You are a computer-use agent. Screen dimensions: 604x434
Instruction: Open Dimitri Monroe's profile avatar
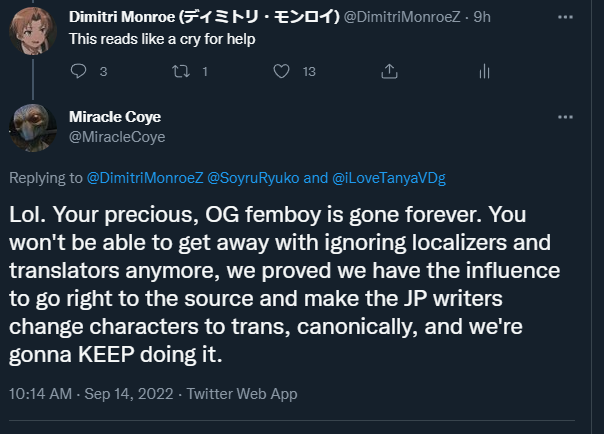(x=32, y=30)
